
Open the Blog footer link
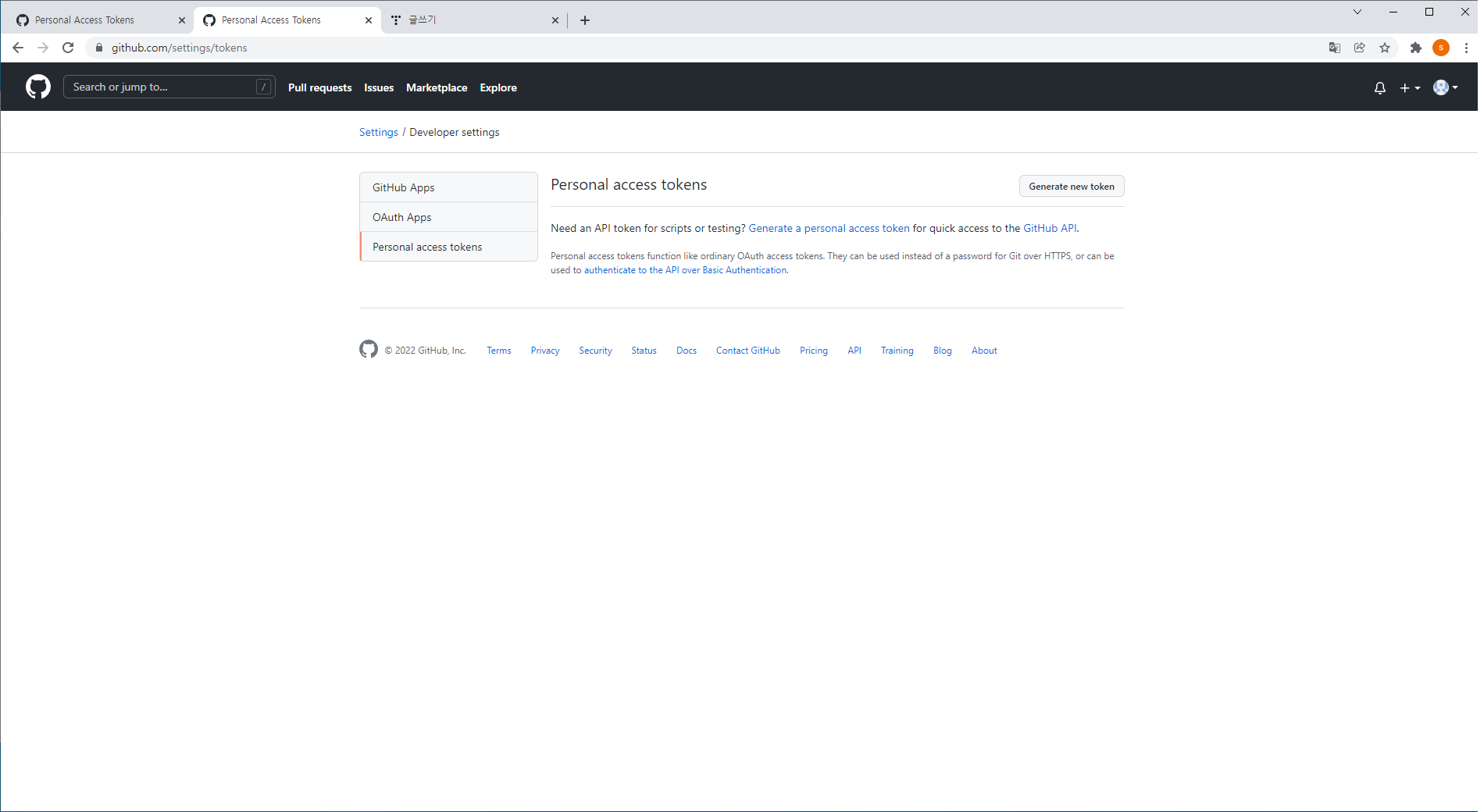coord(943,351)
